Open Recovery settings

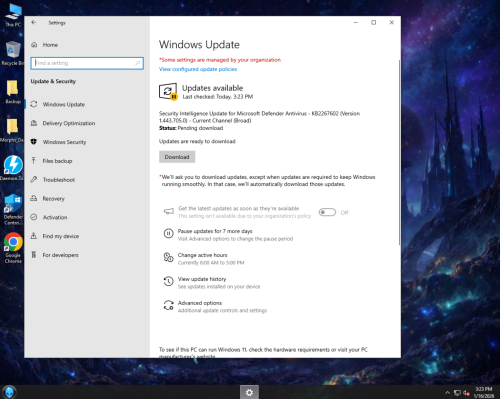coord(53,199)
